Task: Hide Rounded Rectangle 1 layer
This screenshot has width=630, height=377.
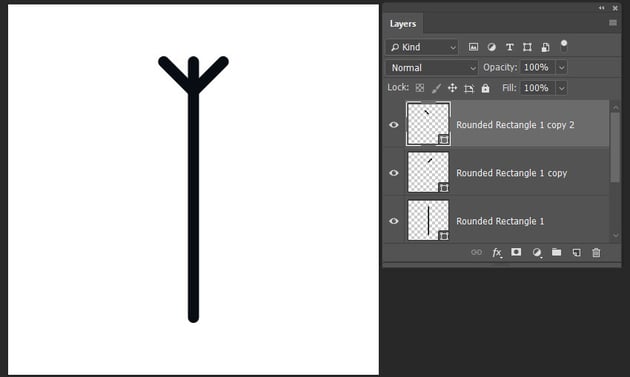Action: tap(394, 221)
